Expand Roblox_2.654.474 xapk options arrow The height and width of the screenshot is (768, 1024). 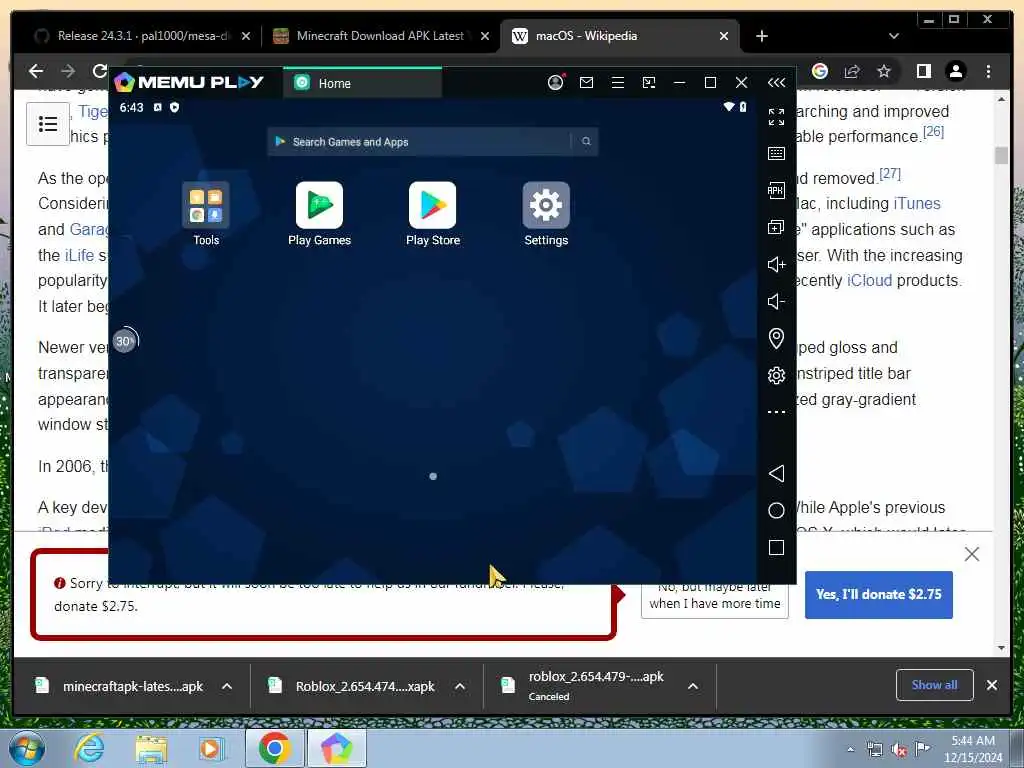tap(460, 686)
